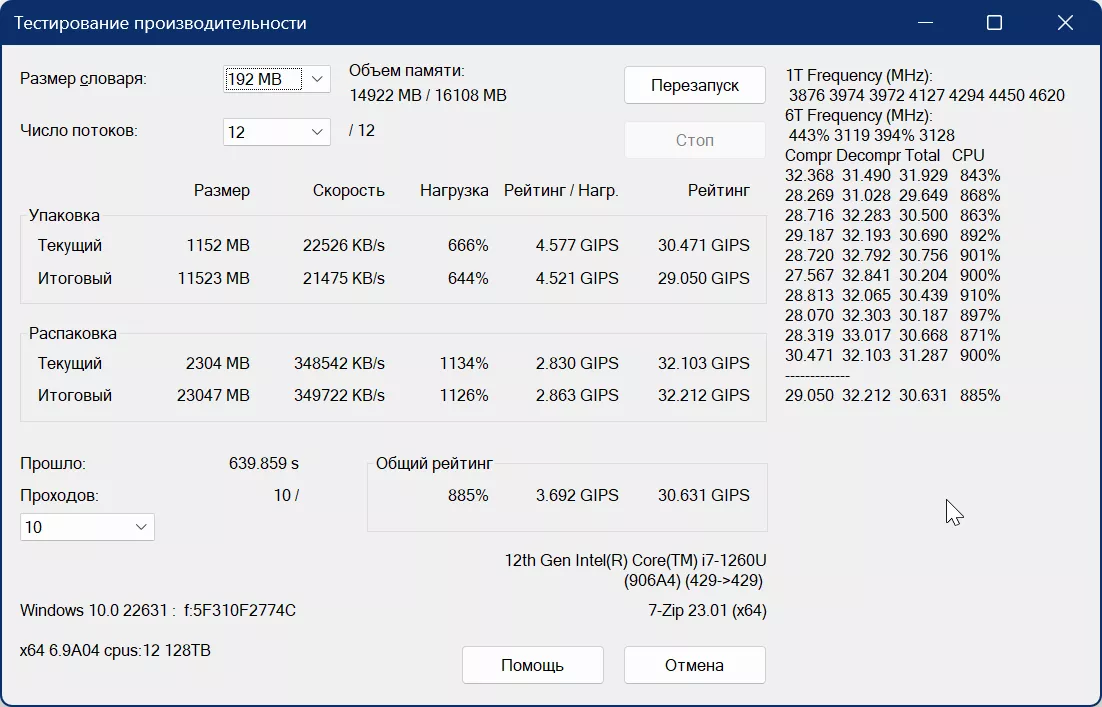Click the Общий рейтинг group label
This screenshot has height=707, width=1102.
(434, 463)
